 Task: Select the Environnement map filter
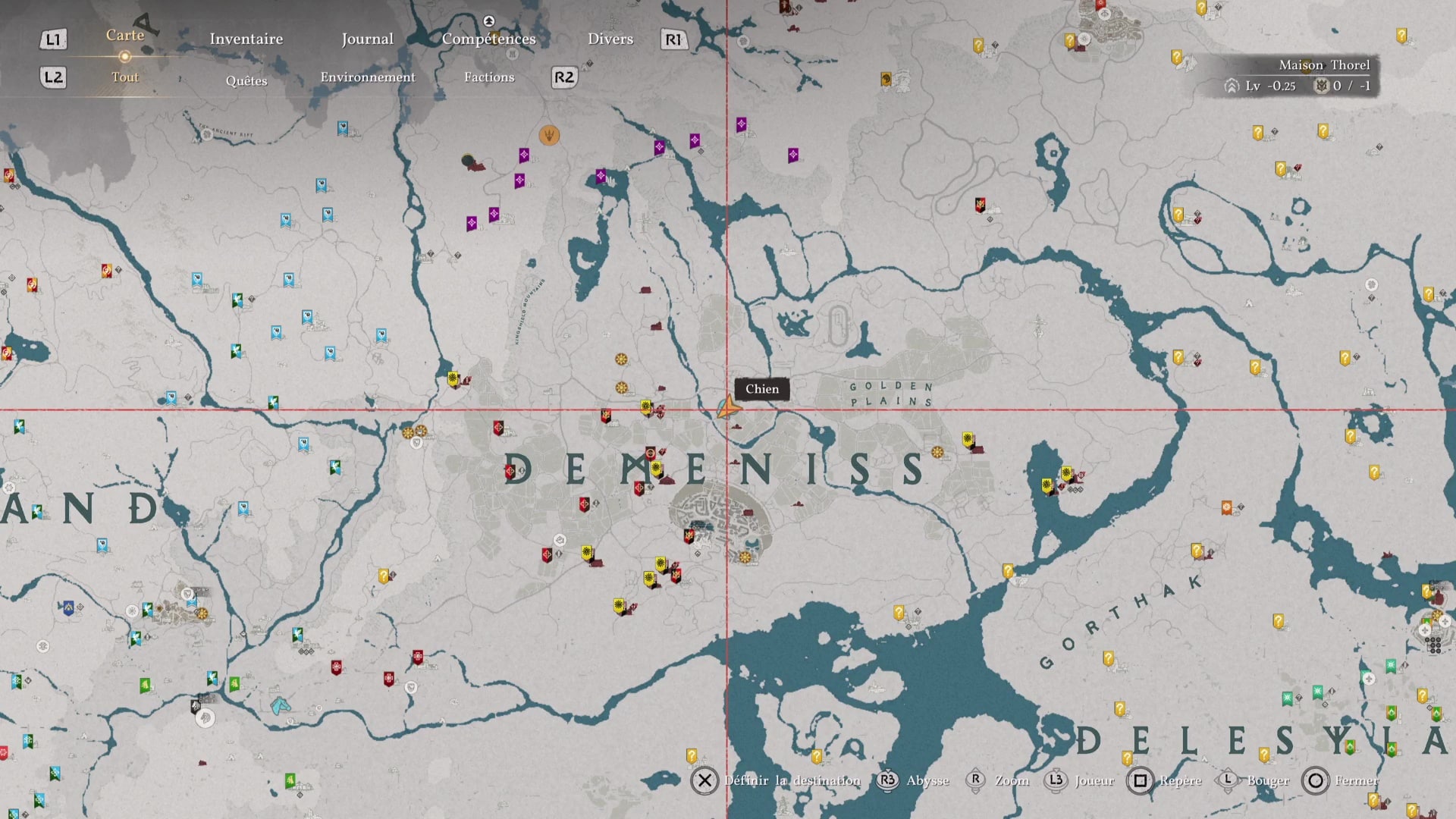tap(367, 77)
